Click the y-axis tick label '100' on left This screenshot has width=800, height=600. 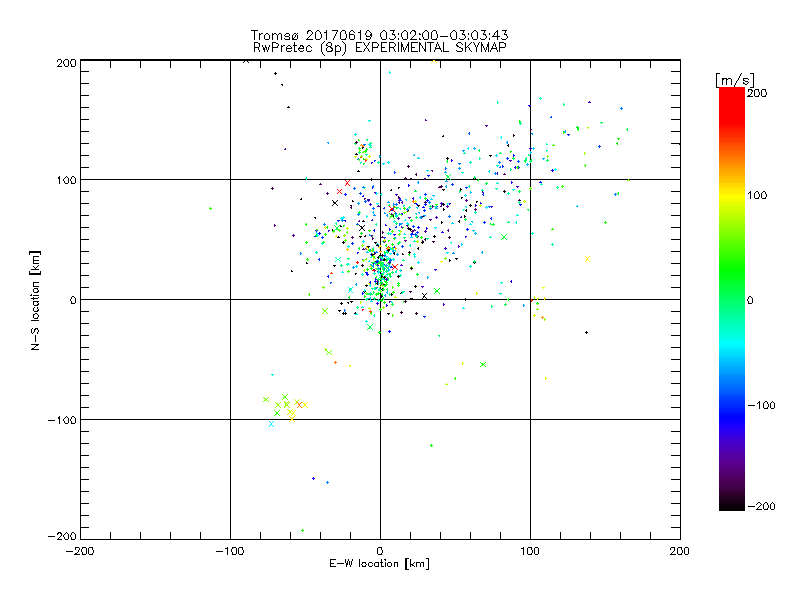coord(66,180)
